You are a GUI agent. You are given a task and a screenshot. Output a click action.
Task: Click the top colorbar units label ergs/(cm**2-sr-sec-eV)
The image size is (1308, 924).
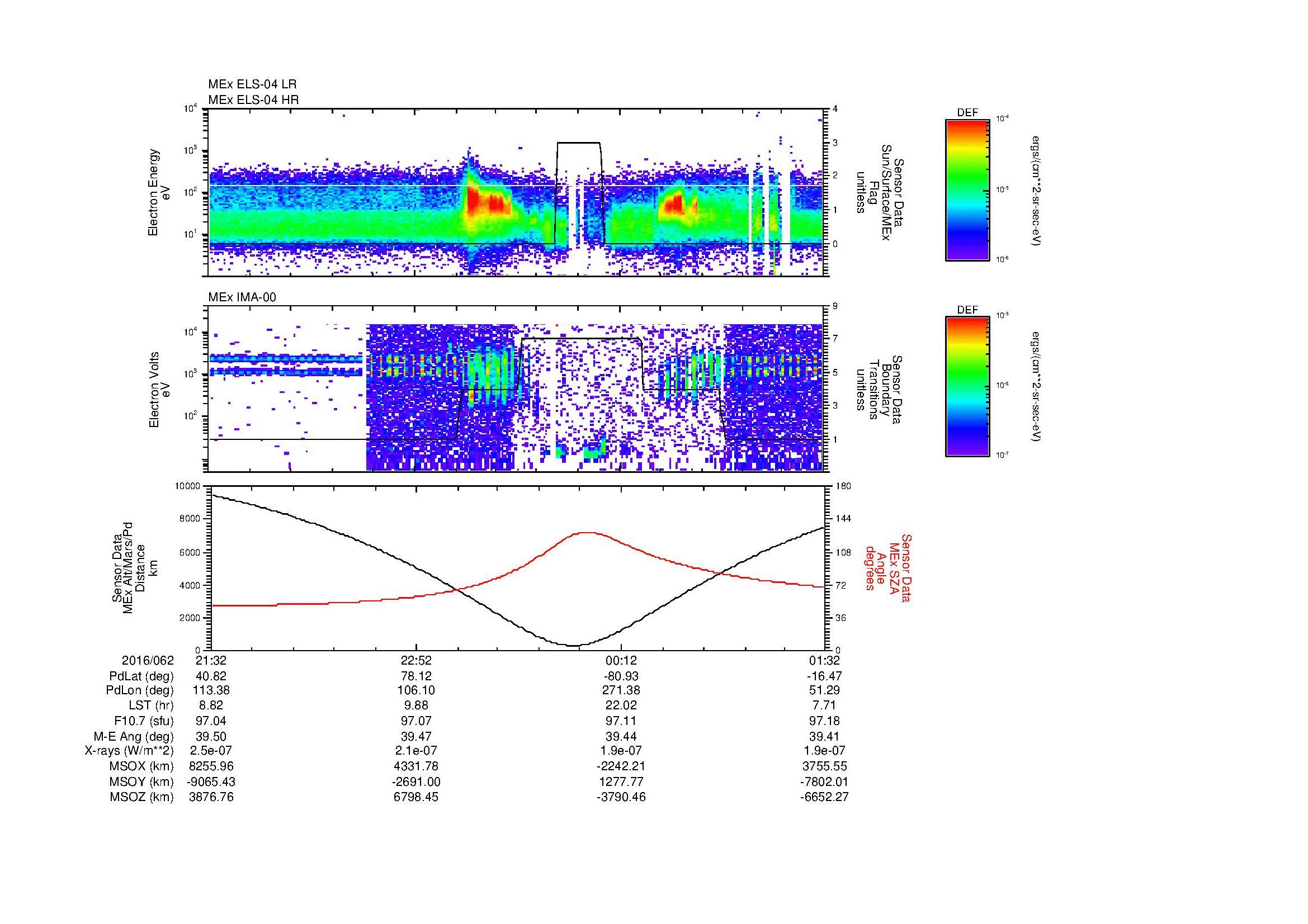(x=1037, y=191)
